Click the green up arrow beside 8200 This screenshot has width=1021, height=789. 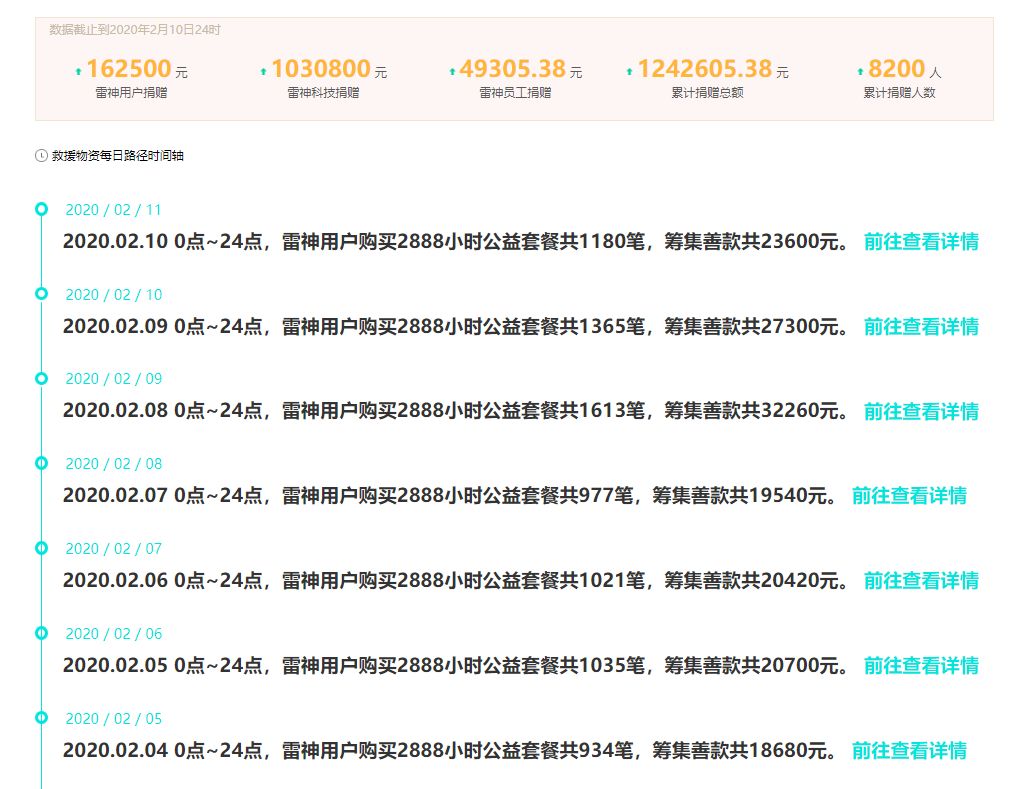[860, 72]
